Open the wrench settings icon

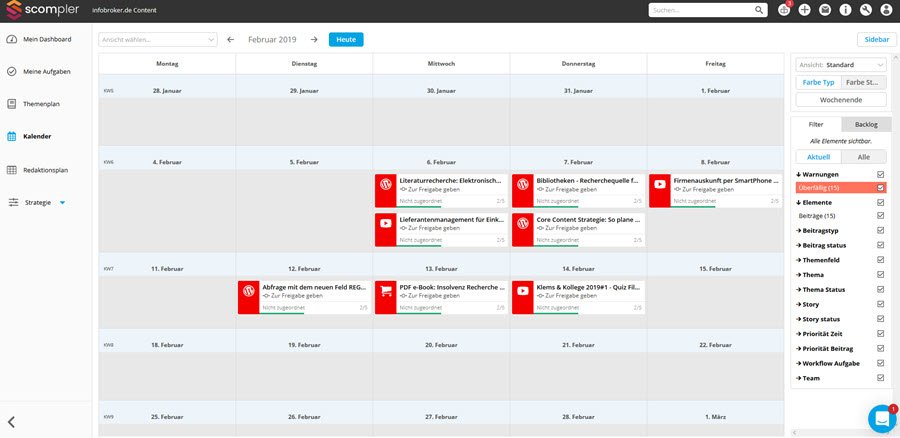pos(865,10)
